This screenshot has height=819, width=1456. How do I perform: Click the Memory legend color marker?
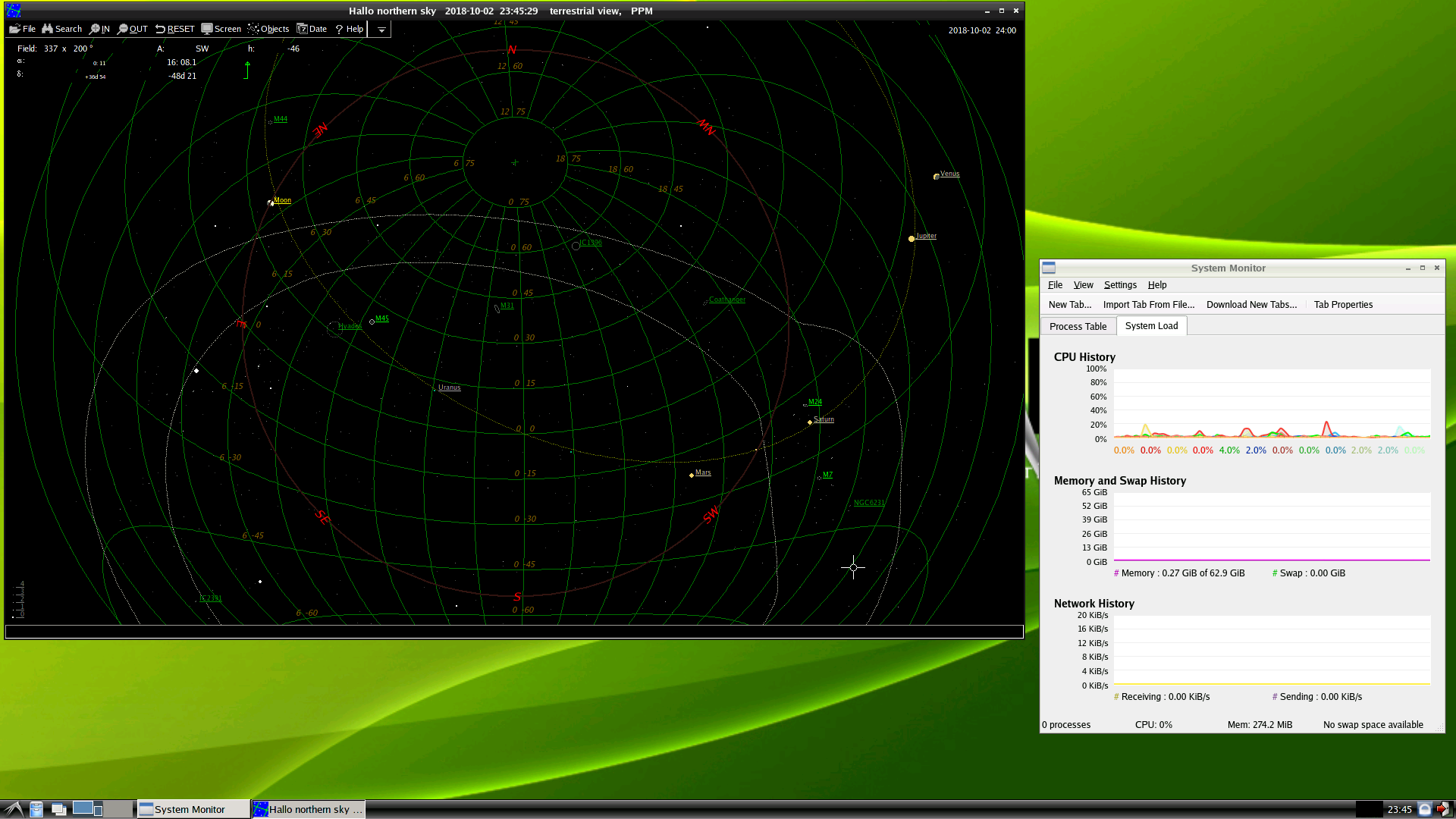tap(1116, 573)
